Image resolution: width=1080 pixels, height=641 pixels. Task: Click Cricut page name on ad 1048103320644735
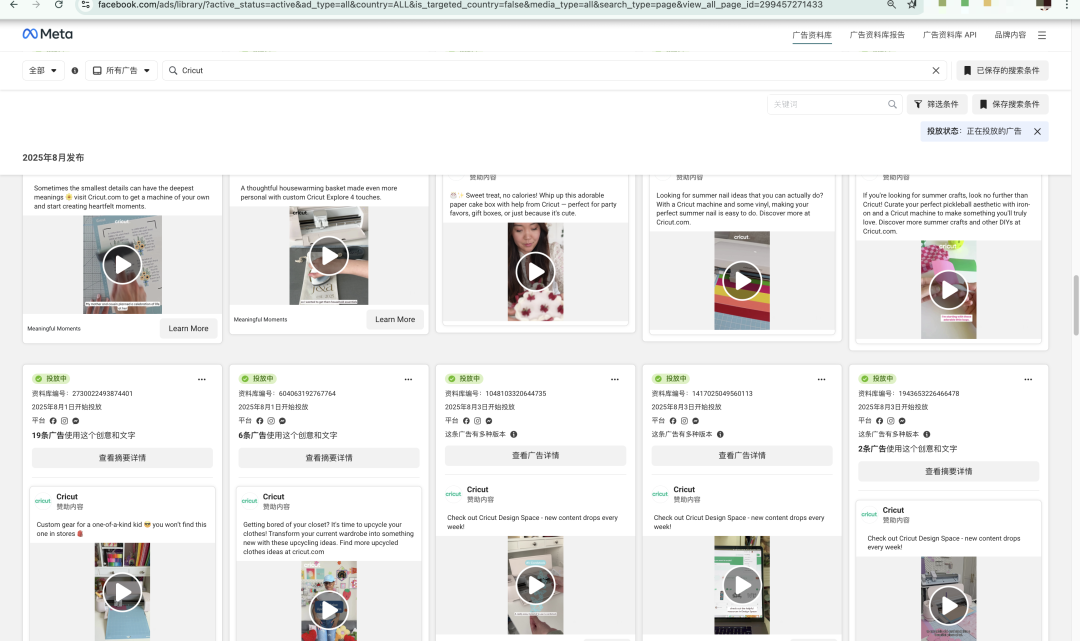[x=477, y=490]
